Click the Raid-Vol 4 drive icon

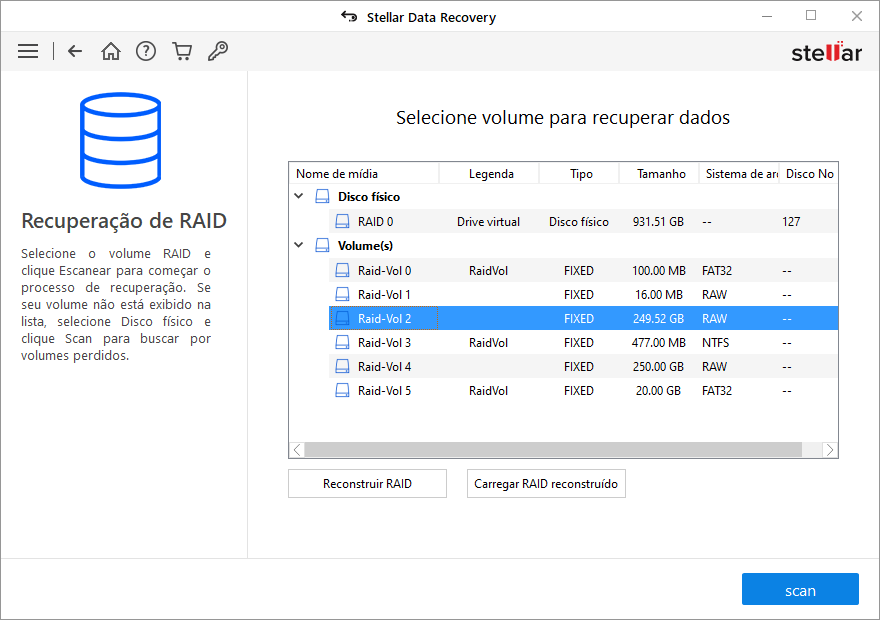(342, 366)
